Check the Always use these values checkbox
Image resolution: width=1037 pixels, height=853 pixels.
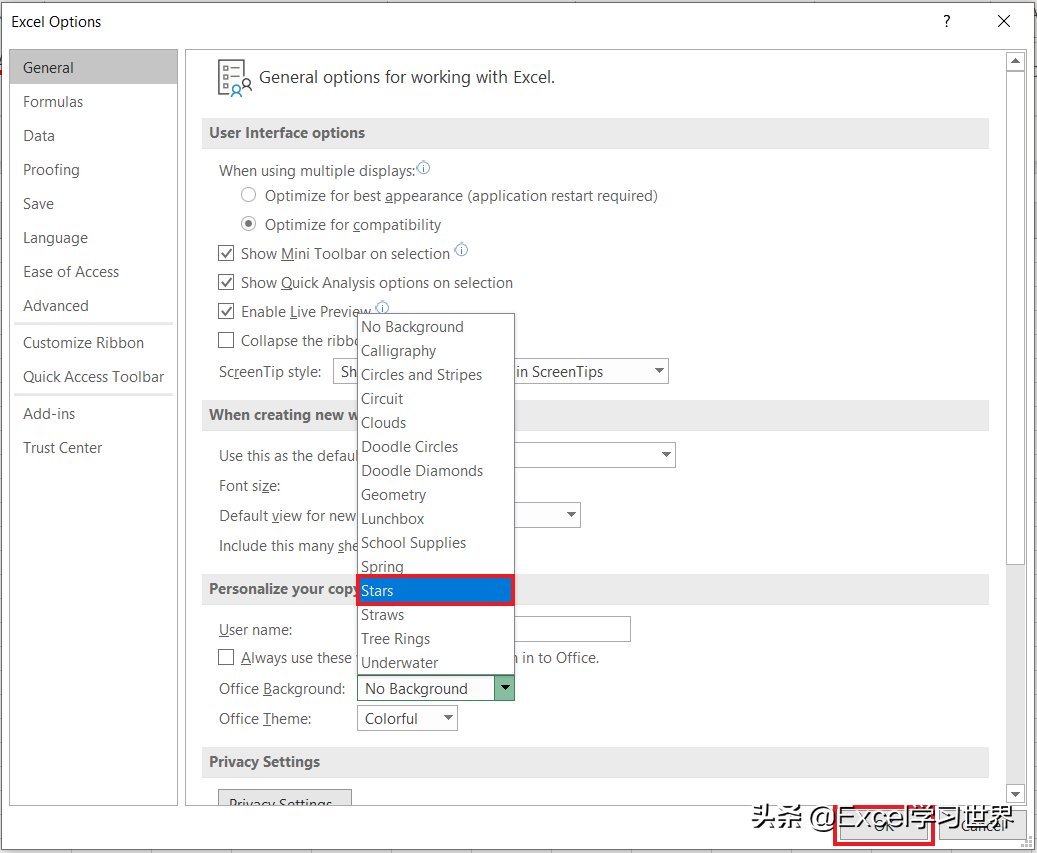[x=226, y=657]
